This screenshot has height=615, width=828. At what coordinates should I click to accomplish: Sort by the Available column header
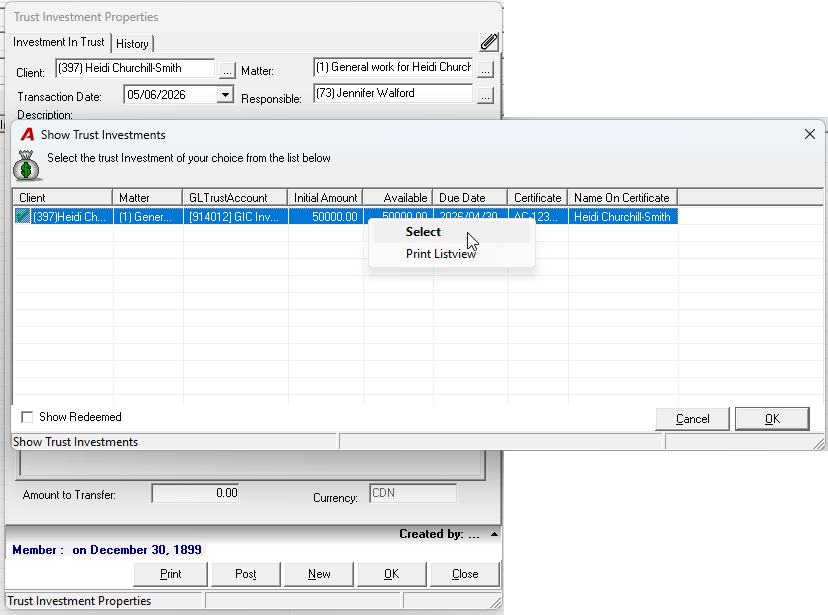click(398, 198)
